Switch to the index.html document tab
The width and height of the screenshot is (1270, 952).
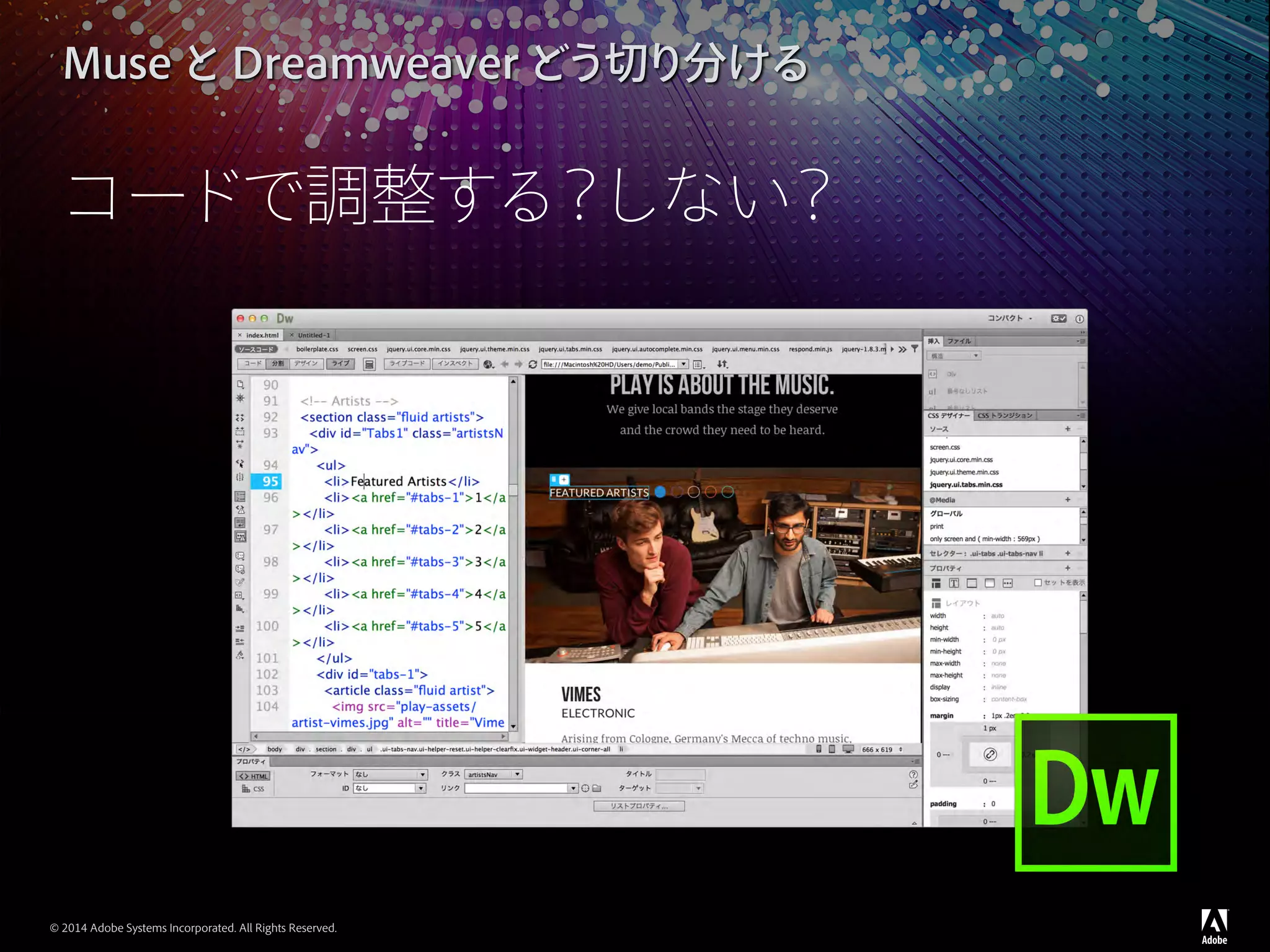point(259,335)
